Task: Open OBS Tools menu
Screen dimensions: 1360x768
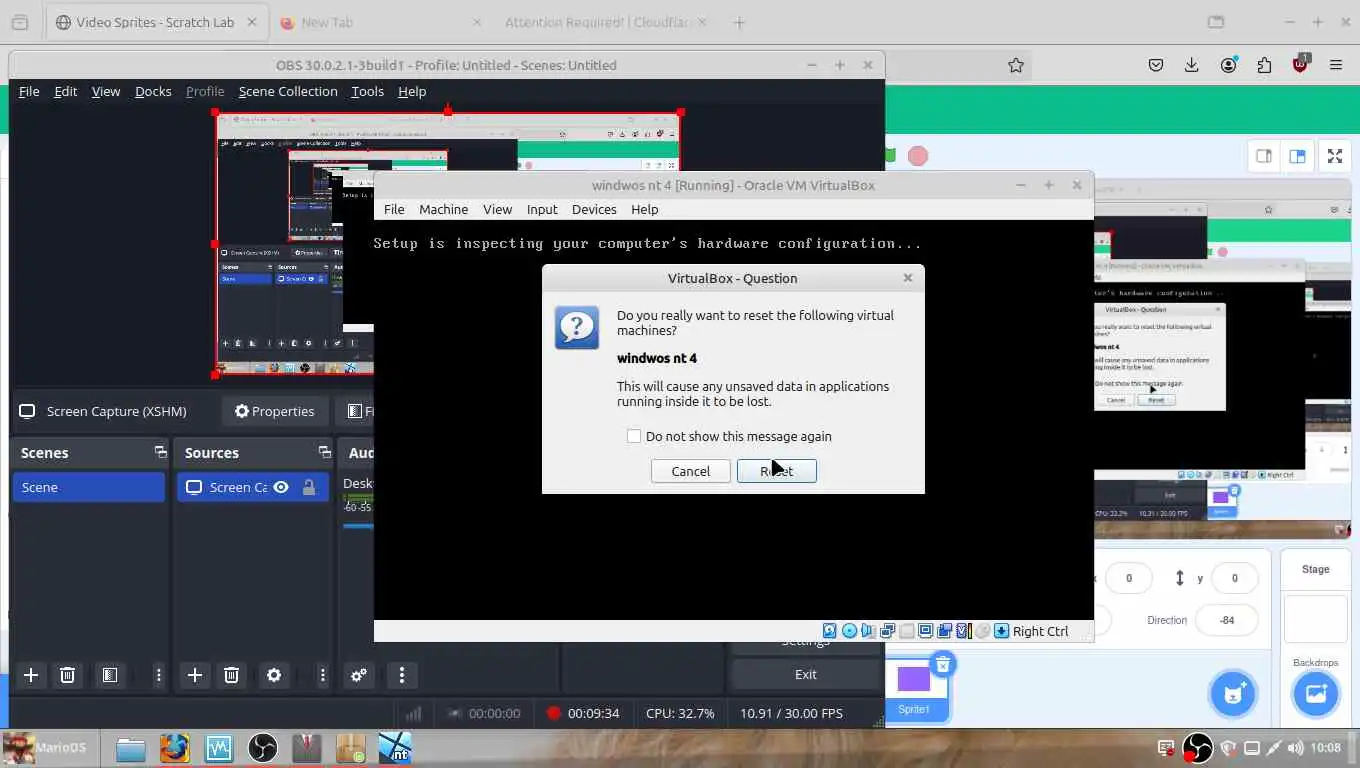Action: [x=367, y=91]
